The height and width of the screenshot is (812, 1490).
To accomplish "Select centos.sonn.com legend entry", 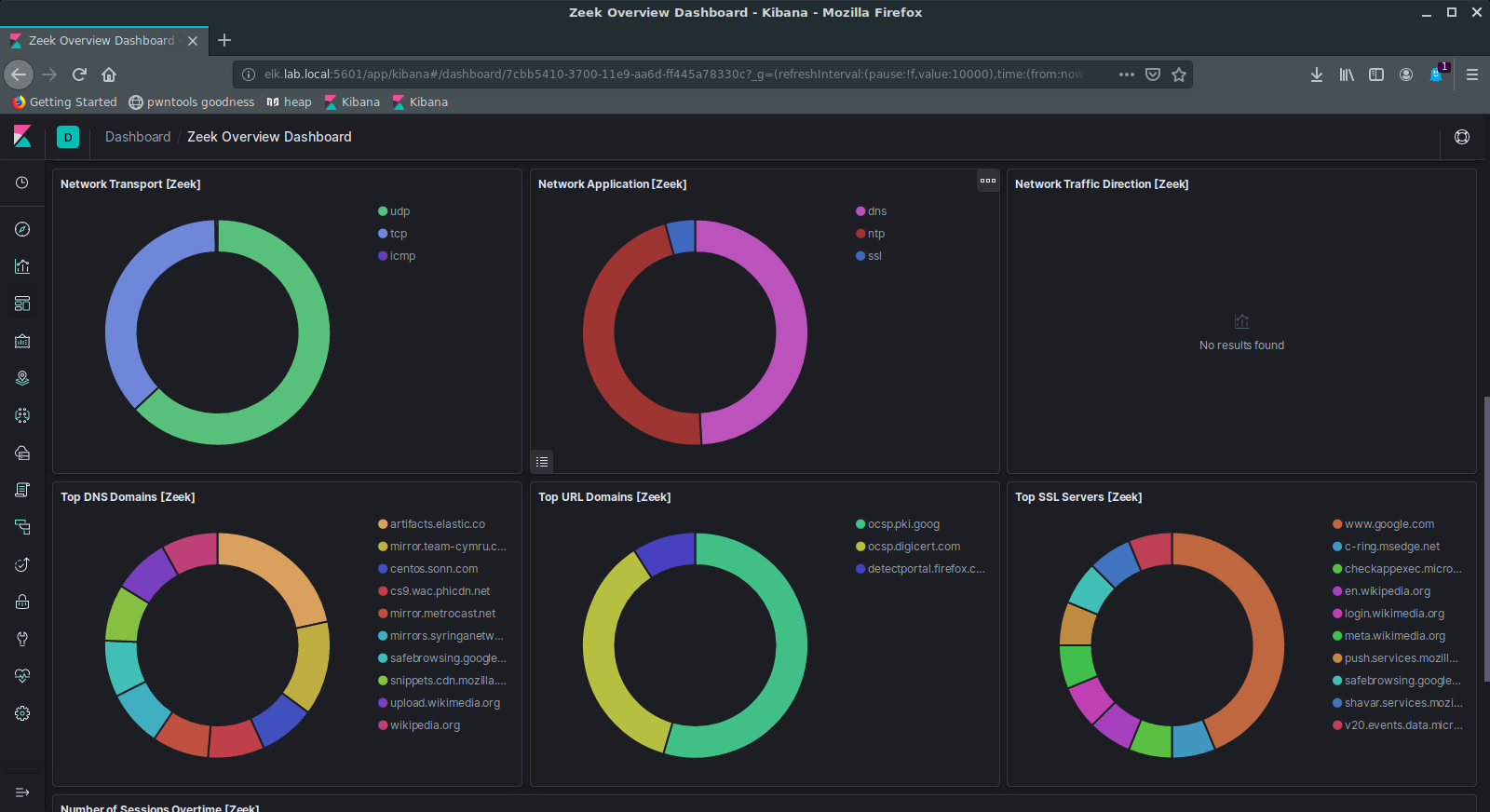I will (428, 569).
